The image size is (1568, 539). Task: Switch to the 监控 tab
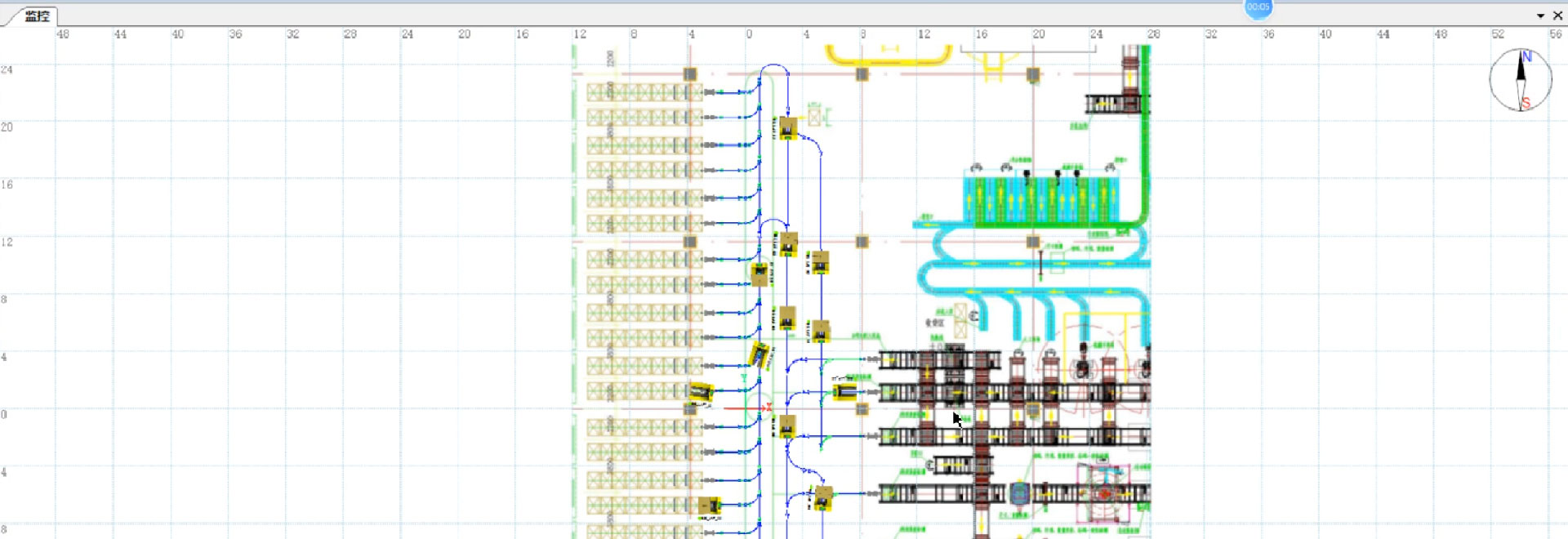pyautogui.click(x=37, y=16)
